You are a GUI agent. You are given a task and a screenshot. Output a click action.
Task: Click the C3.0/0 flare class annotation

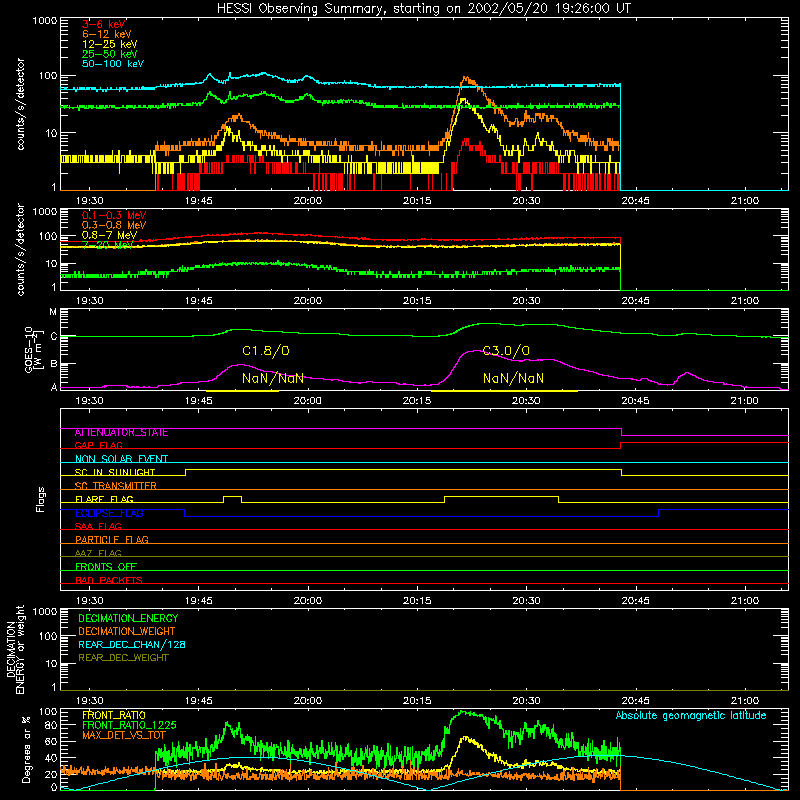(x=506, y=351)
